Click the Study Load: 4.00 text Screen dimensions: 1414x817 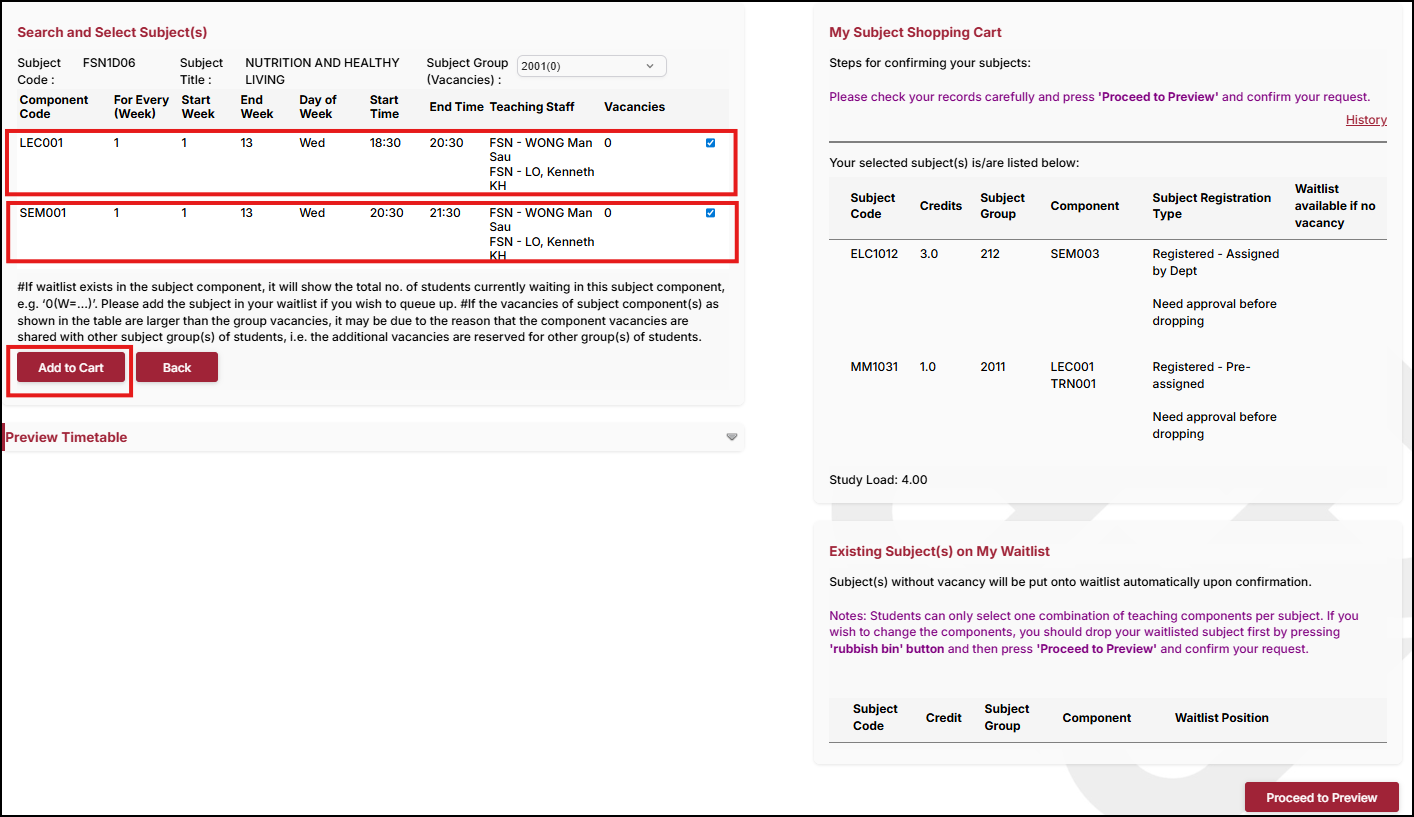pyautogui.click(x=878, y=480)
